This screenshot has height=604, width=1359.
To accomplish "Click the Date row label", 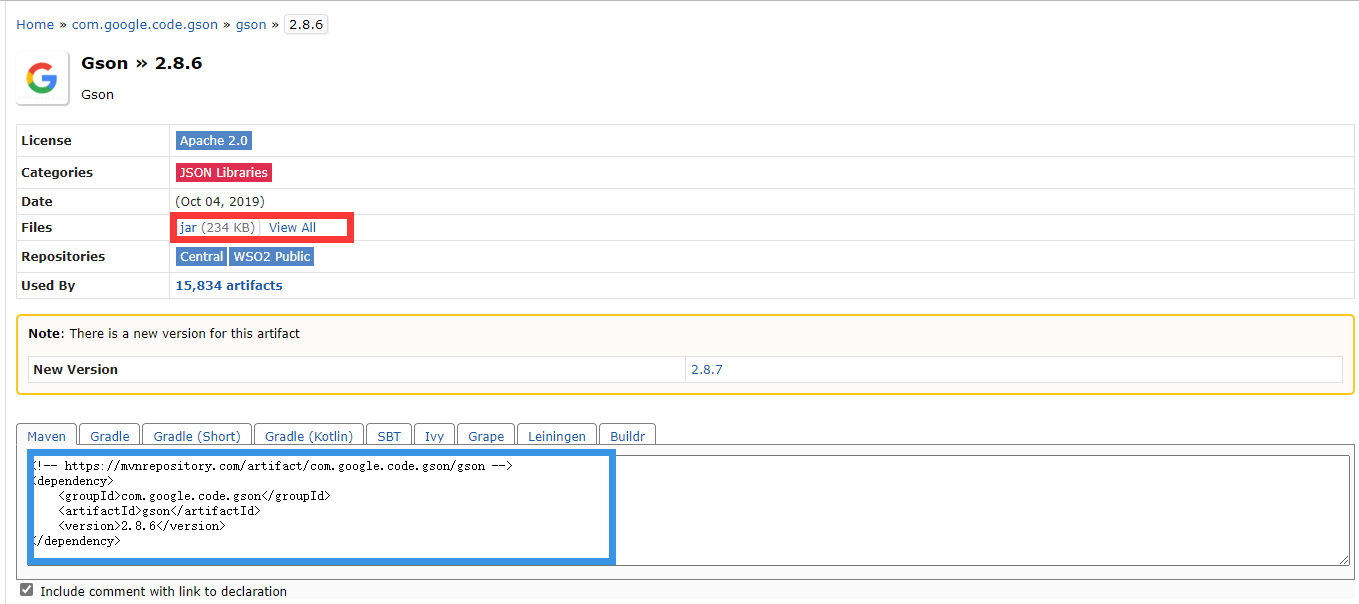I will (x=37, y=202).
